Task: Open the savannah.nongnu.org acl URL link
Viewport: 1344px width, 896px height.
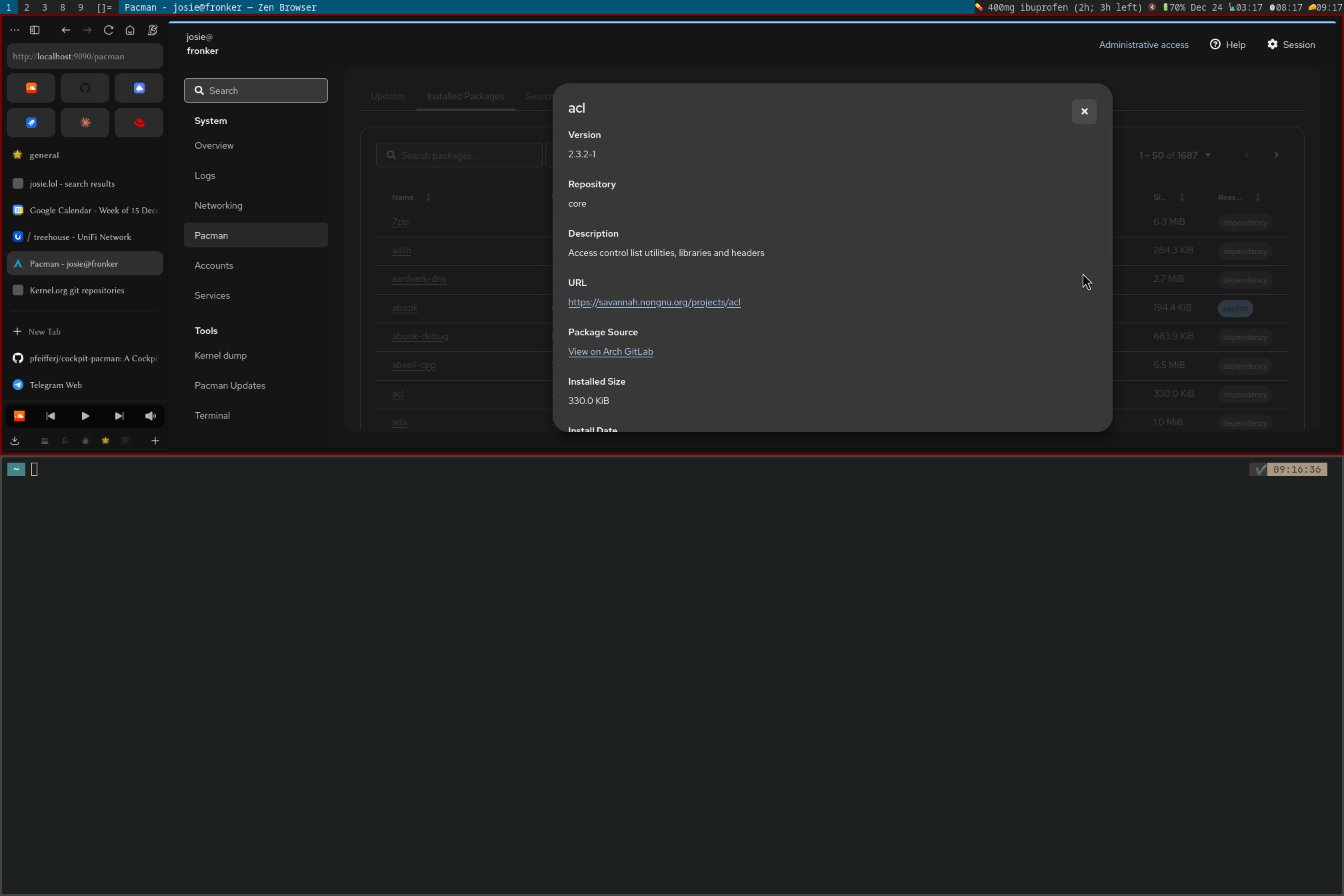Action: (x=654, y=302)
